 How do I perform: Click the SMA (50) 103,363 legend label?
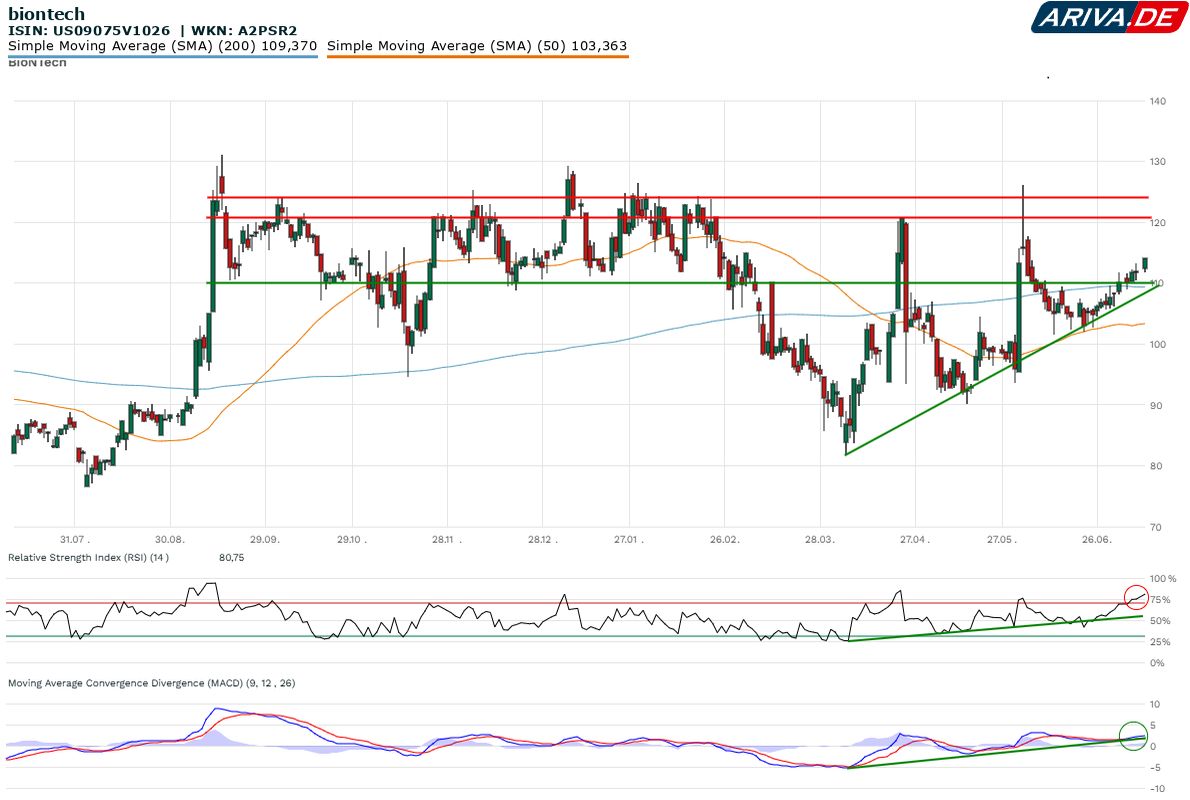click(477, 46)
